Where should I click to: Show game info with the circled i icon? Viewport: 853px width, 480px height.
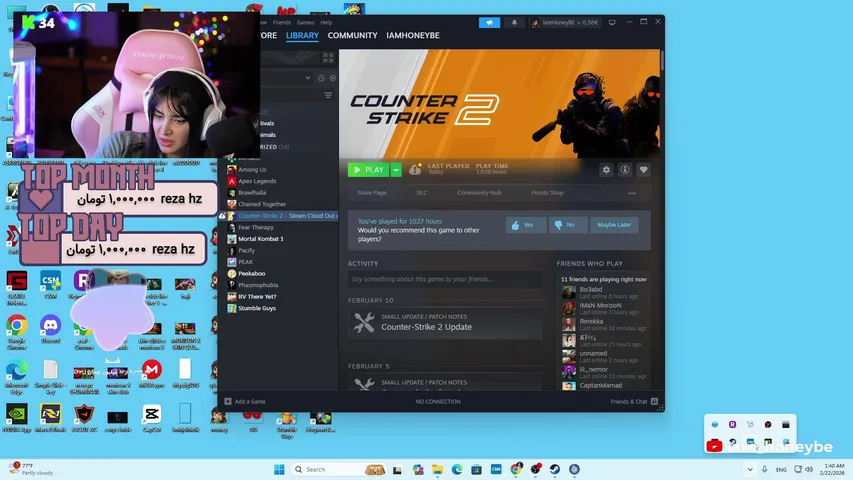[x=625, y=170]
